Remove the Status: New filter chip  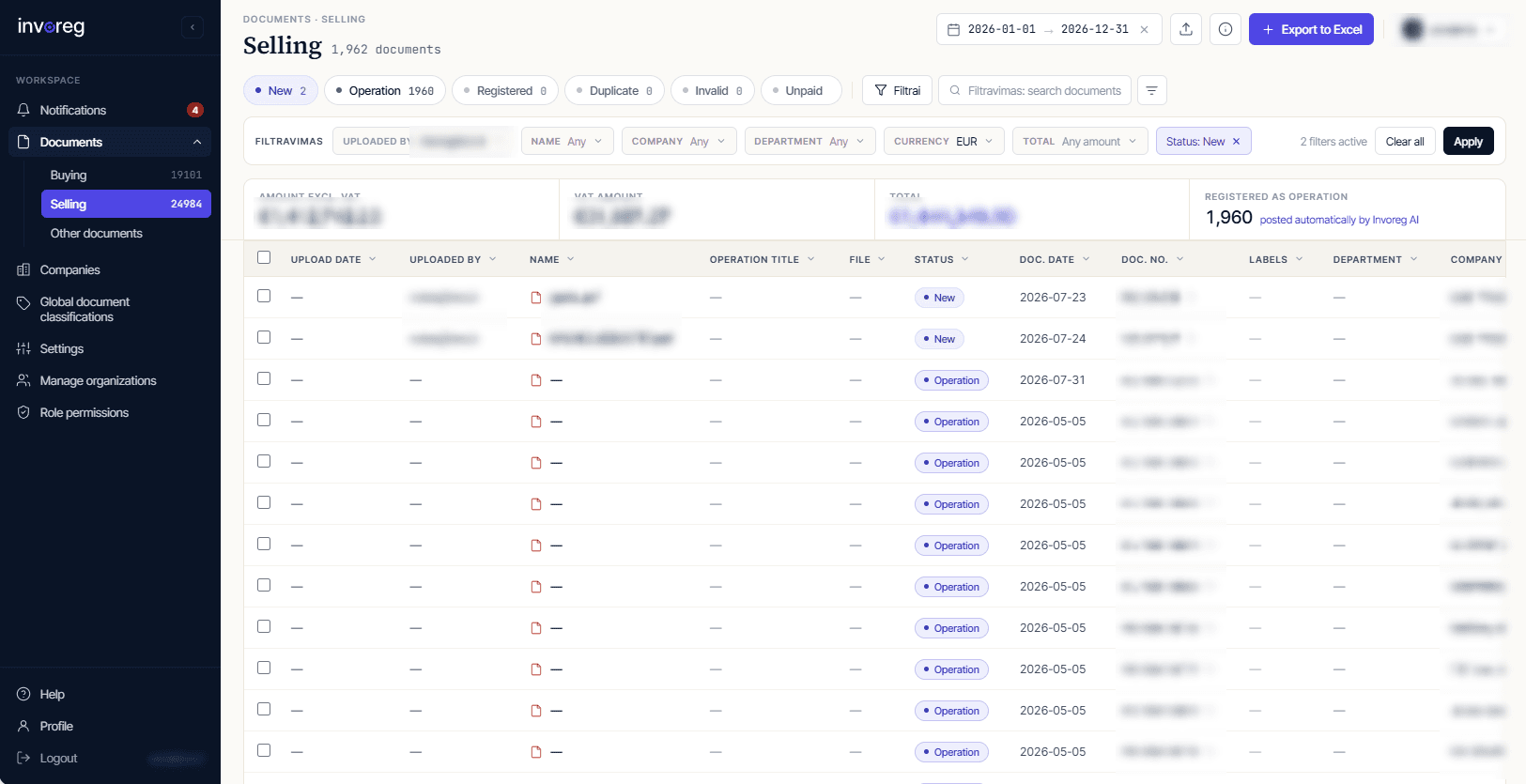tap(1236, 142)
